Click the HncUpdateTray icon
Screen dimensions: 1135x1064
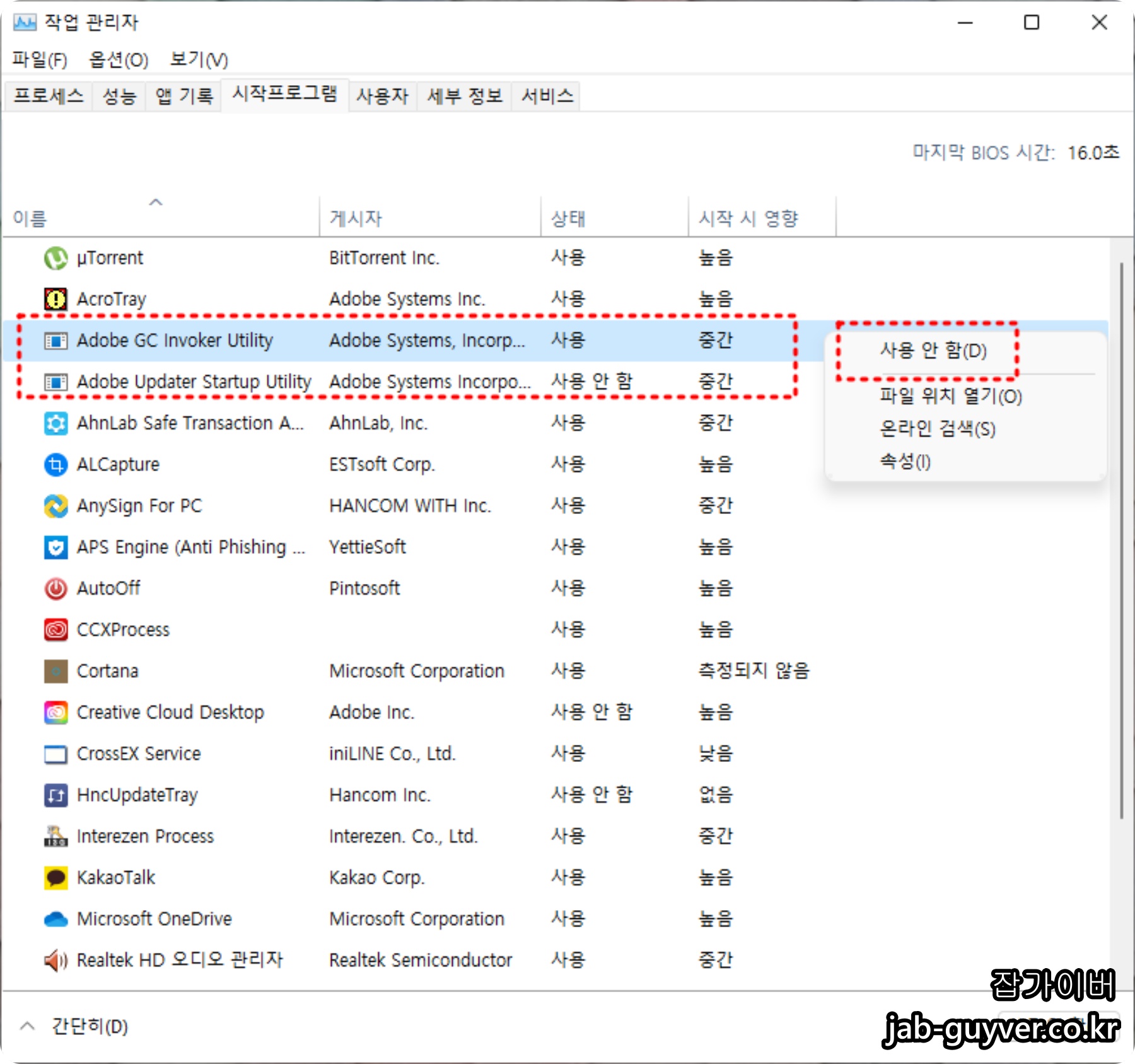click(x=55, y=795)
